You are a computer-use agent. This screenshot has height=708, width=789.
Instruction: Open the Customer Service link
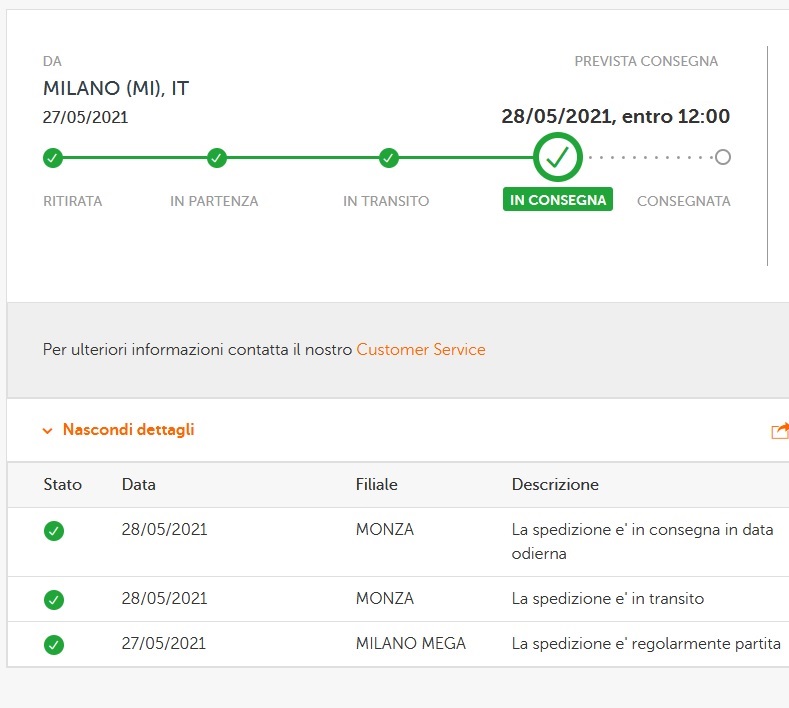[421, 350]
